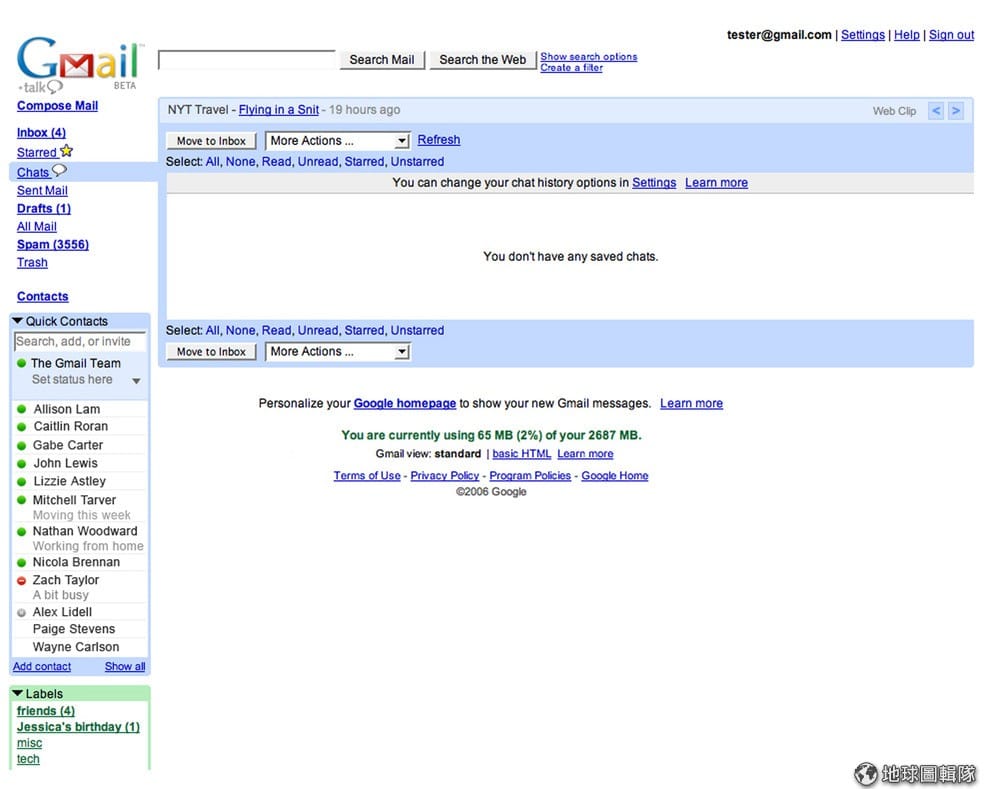990x789 pixels.
Task: Open Jessica's birthday (1) label
Action: click(x=78, y=727)
